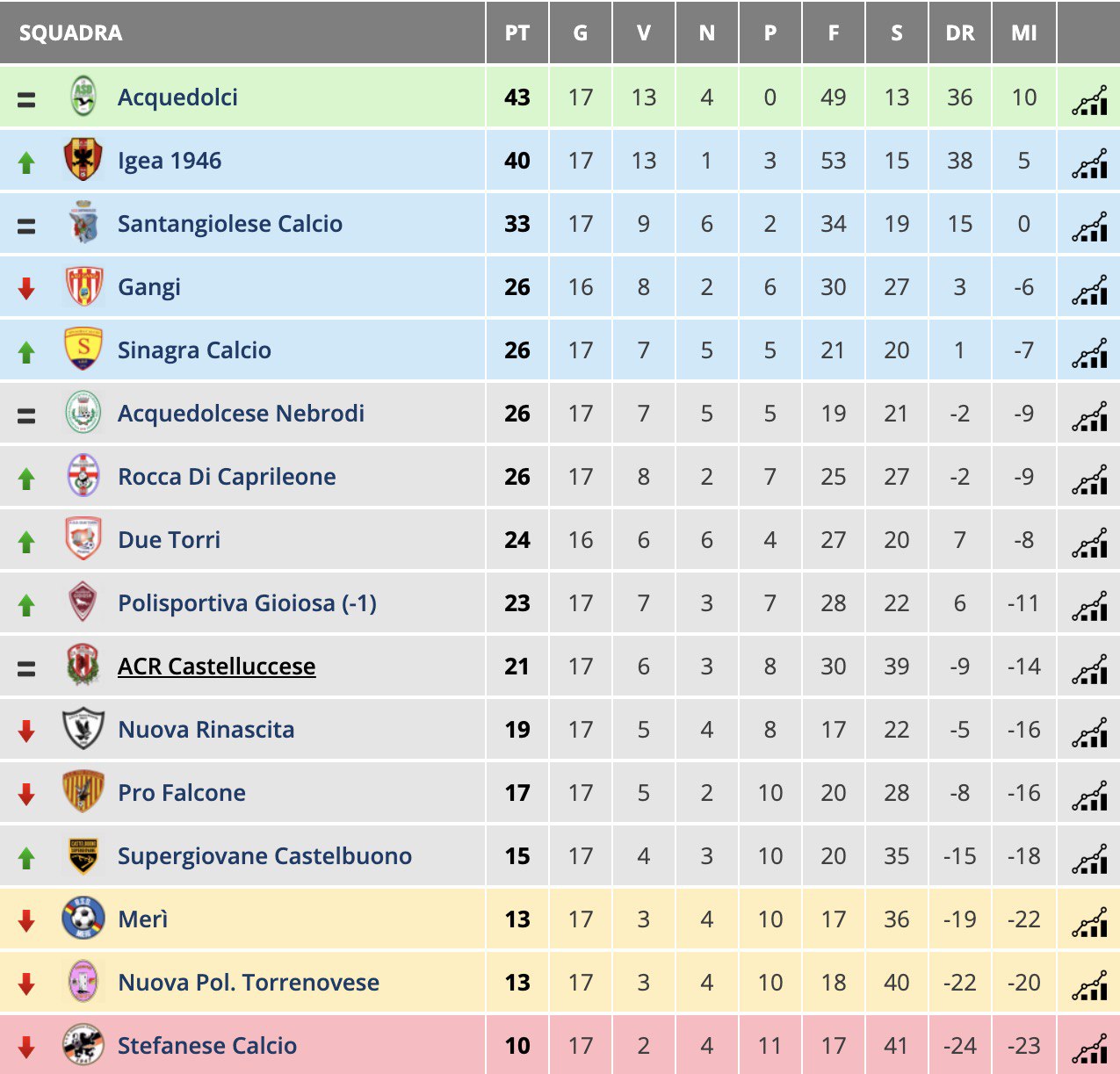The image size is (1120, 1074).
Task: Open the Acquedolcese Nebrodi team link
Action: (241, 414)
